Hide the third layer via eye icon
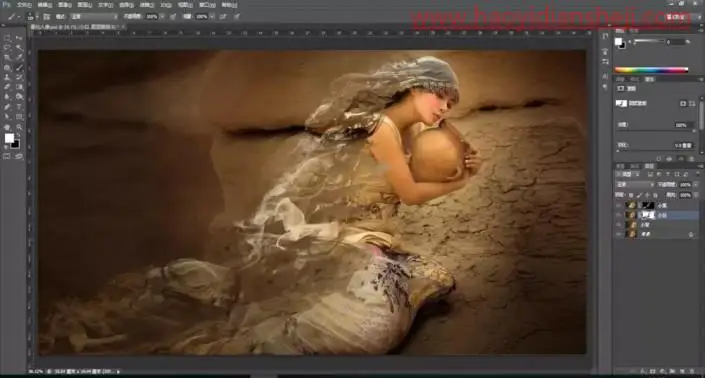 point(619,225)
